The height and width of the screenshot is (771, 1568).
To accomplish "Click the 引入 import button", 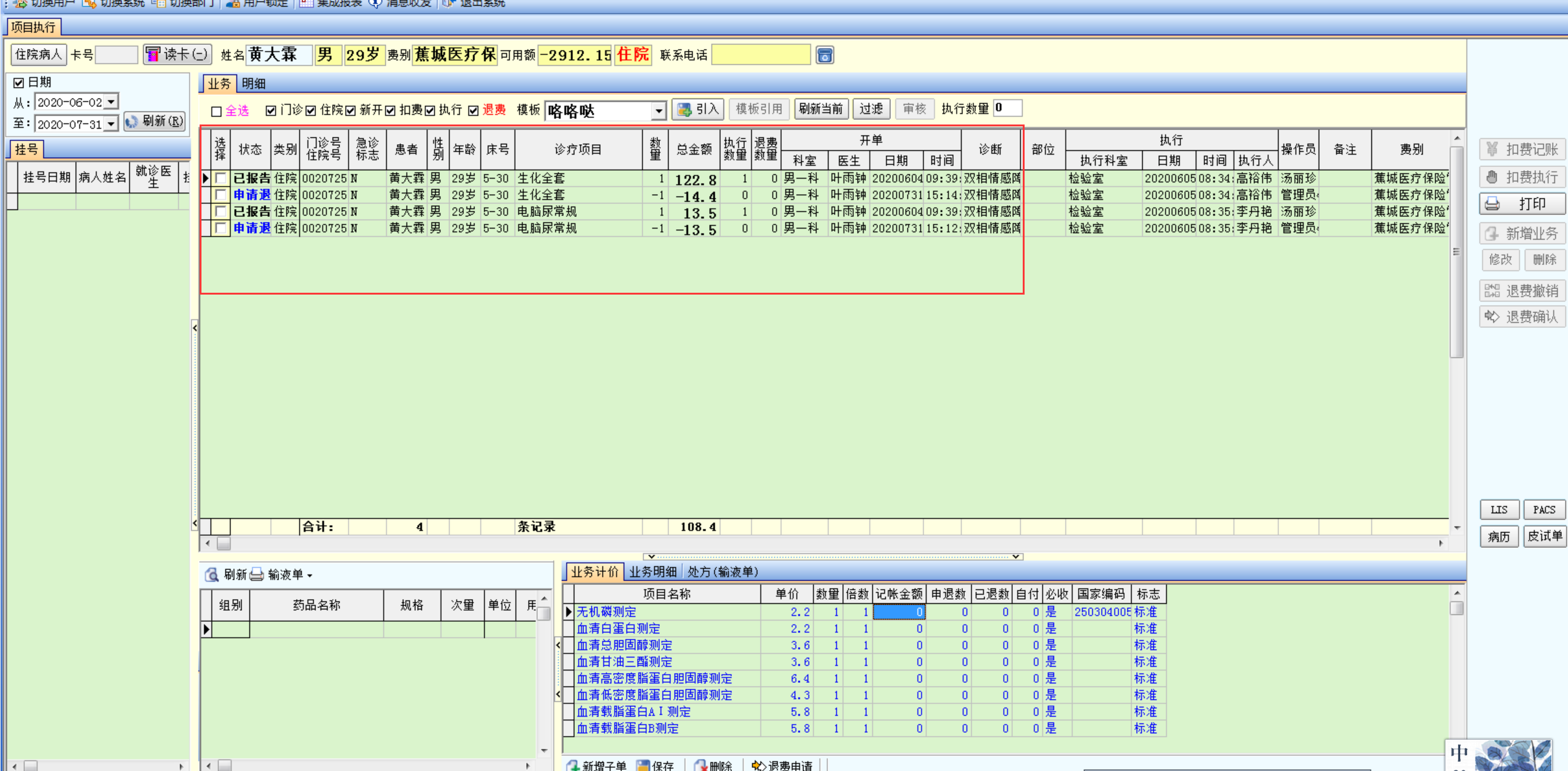I will [698, 109].
